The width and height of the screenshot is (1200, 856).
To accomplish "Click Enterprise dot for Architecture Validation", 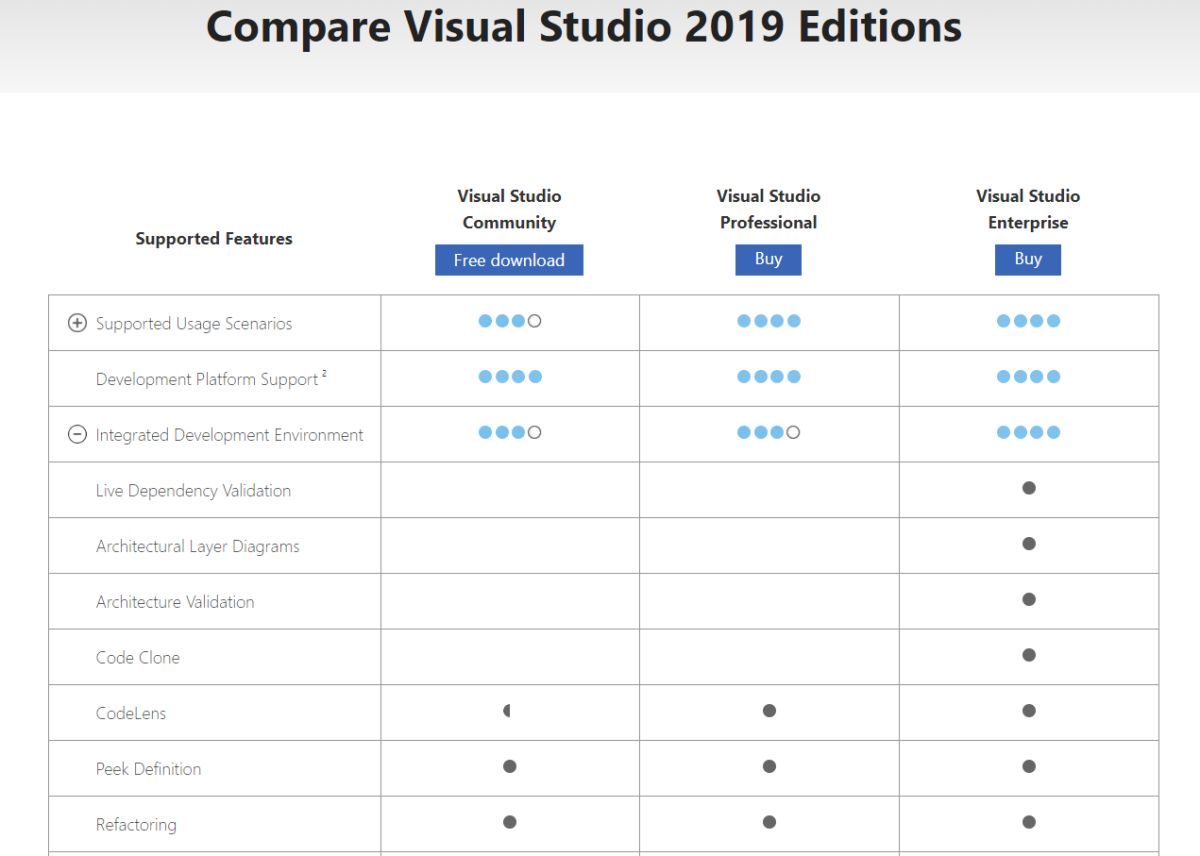I will 1029,600.
